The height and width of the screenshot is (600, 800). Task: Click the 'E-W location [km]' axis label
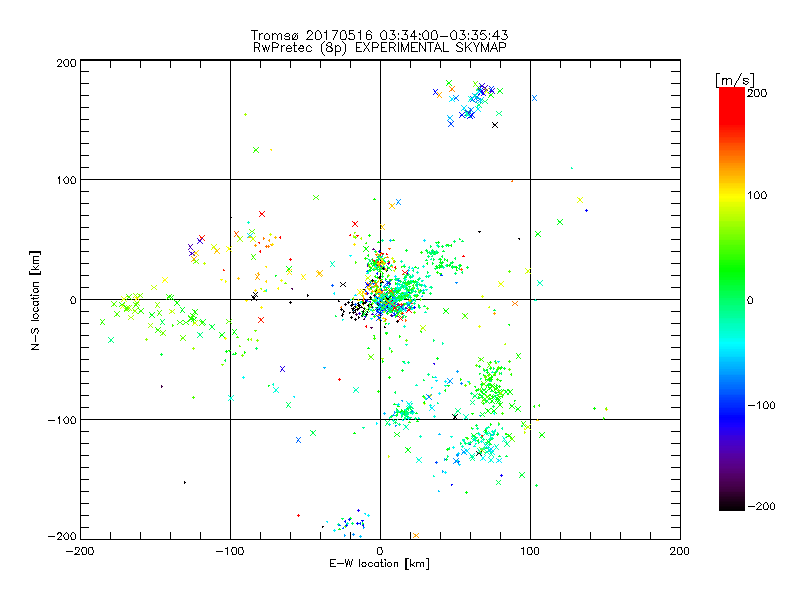(380, 564)
